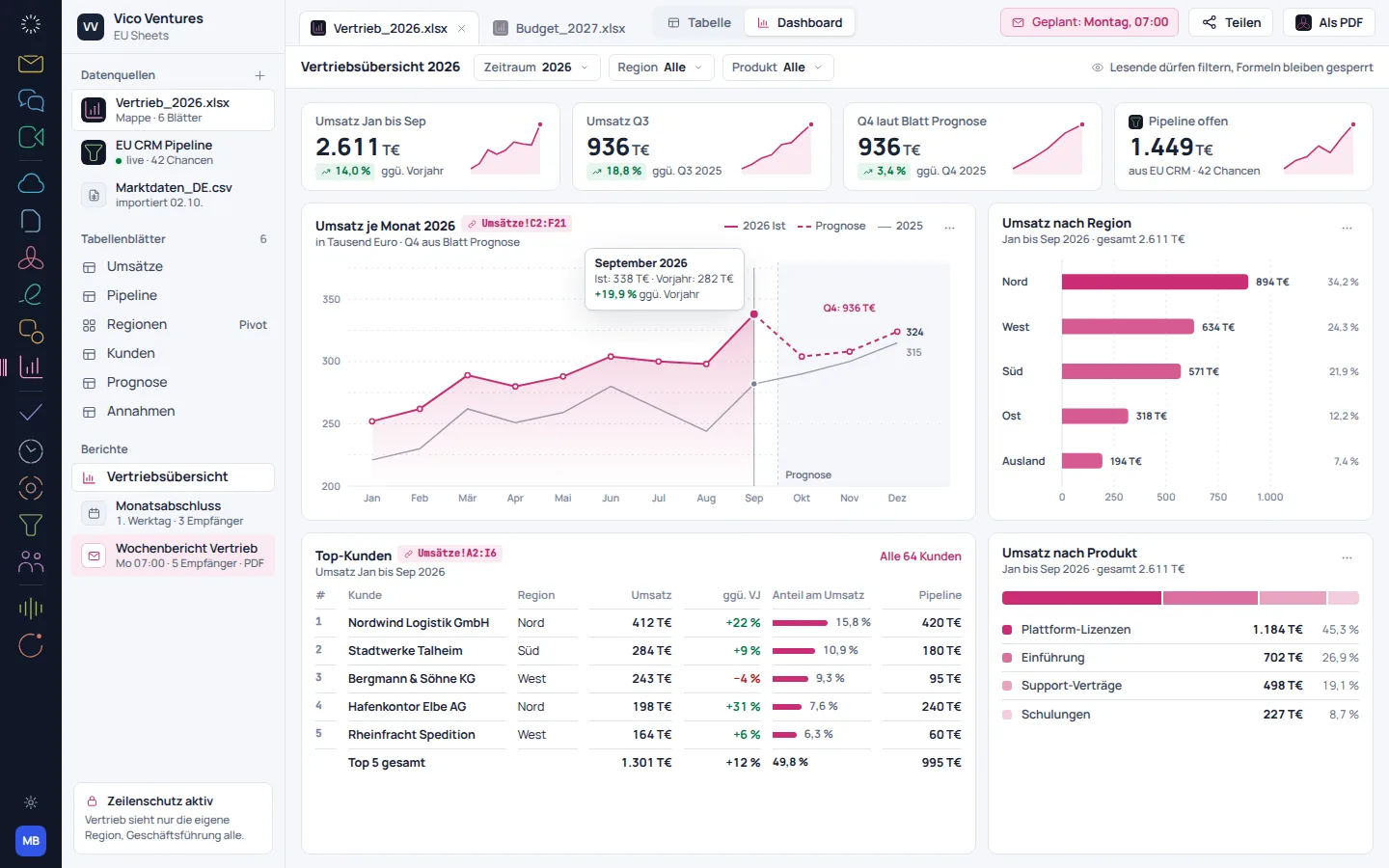Open the Monatsabschluss report
The image size is (1389, 868).
tap(173, 513)
